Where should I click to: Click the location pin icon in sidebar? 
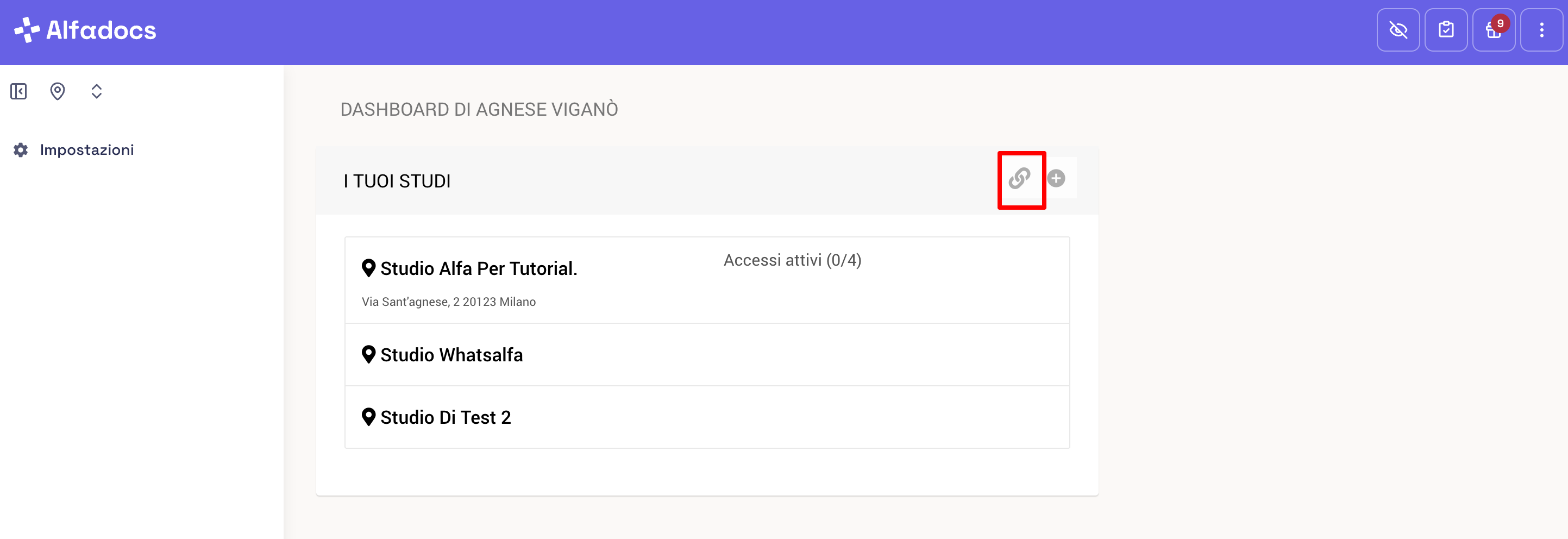[57, 91]
